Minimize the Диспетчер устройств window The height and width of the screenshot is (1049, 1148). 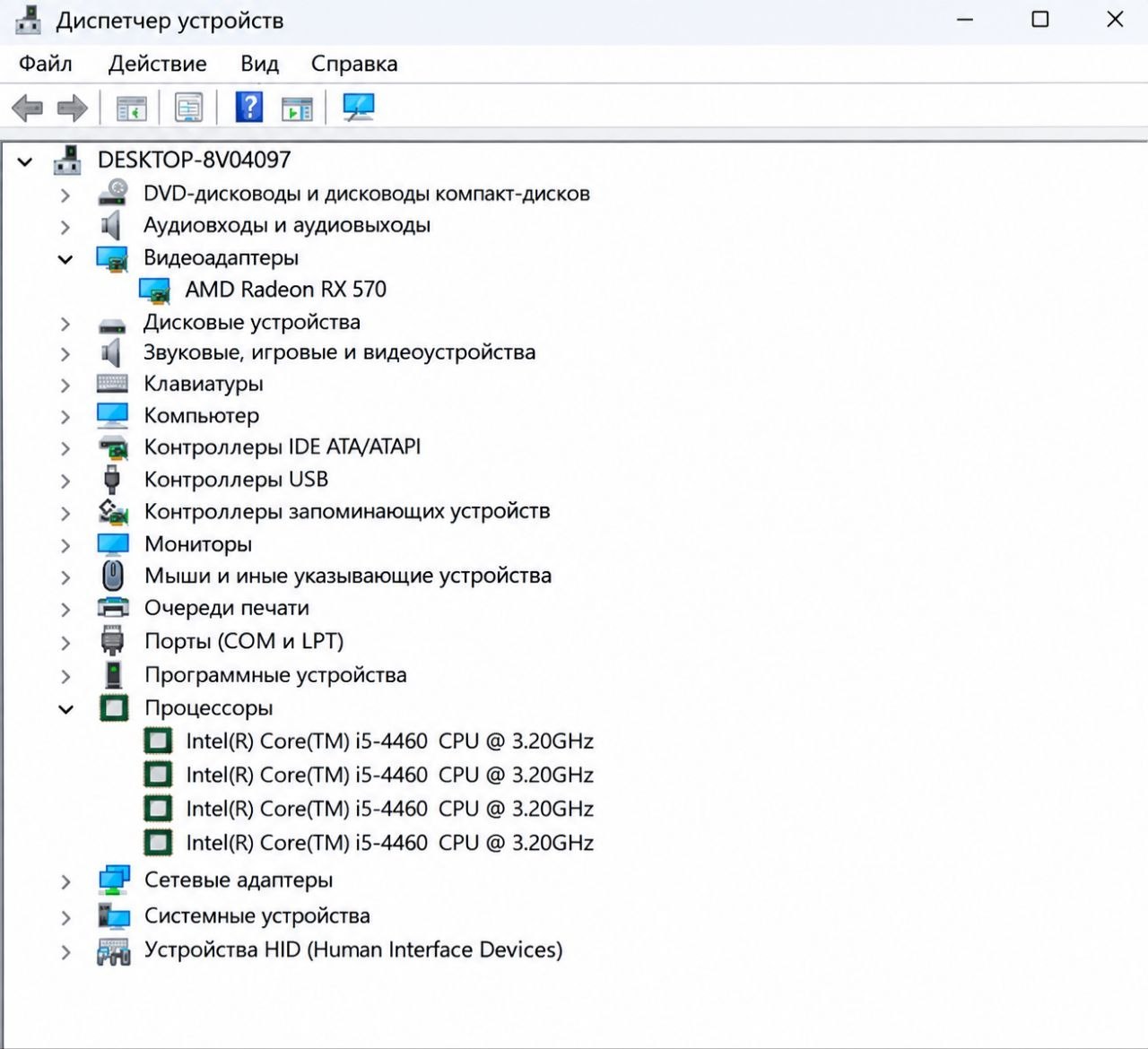[965, 19]
